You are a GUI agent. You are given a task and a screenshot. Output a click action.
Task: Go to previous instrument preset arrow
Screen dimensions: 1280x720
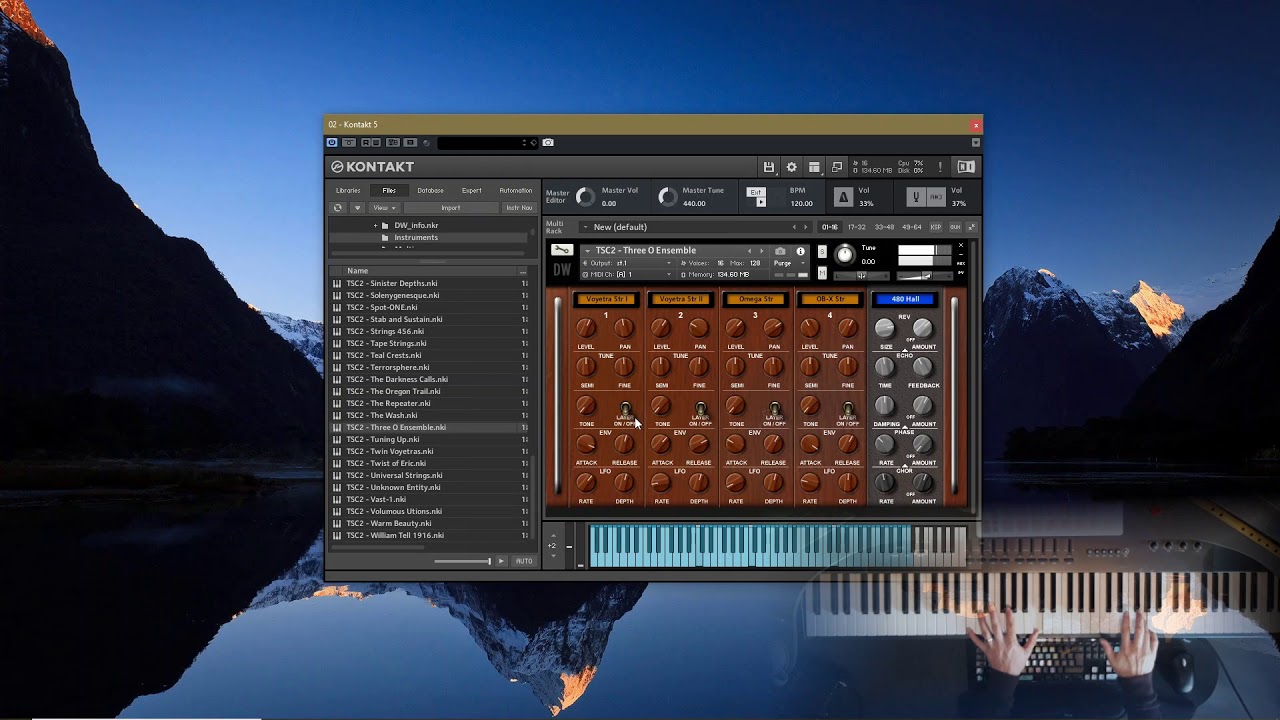point(750,251)
